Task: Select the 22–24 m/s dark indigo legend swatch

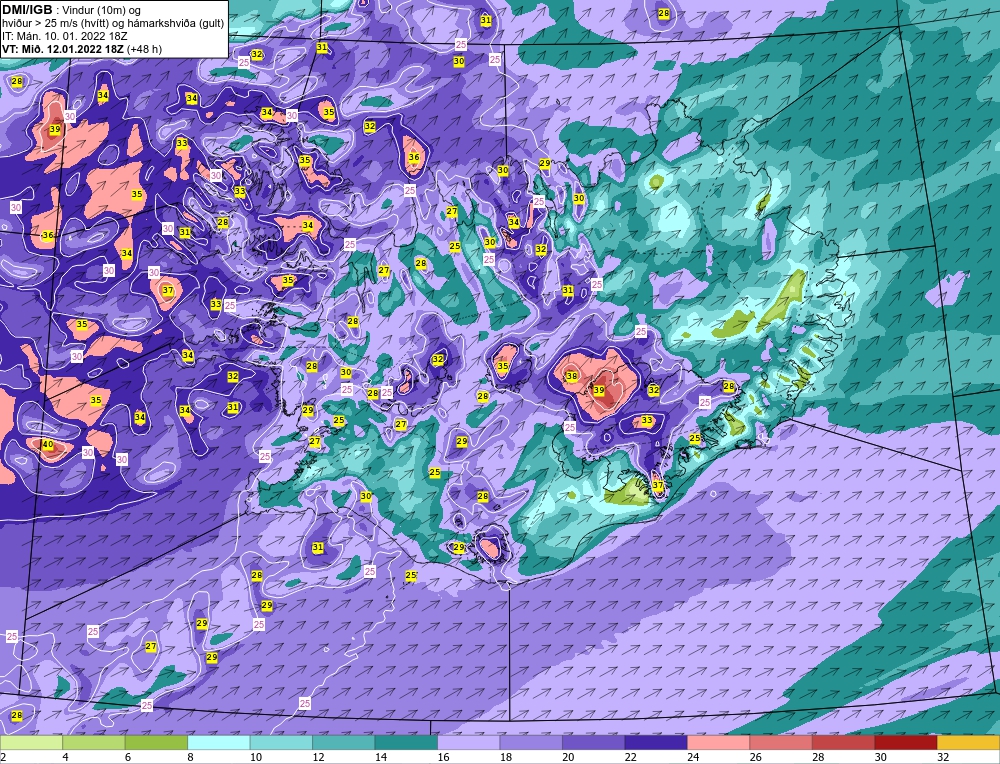Action: [656, 743]
